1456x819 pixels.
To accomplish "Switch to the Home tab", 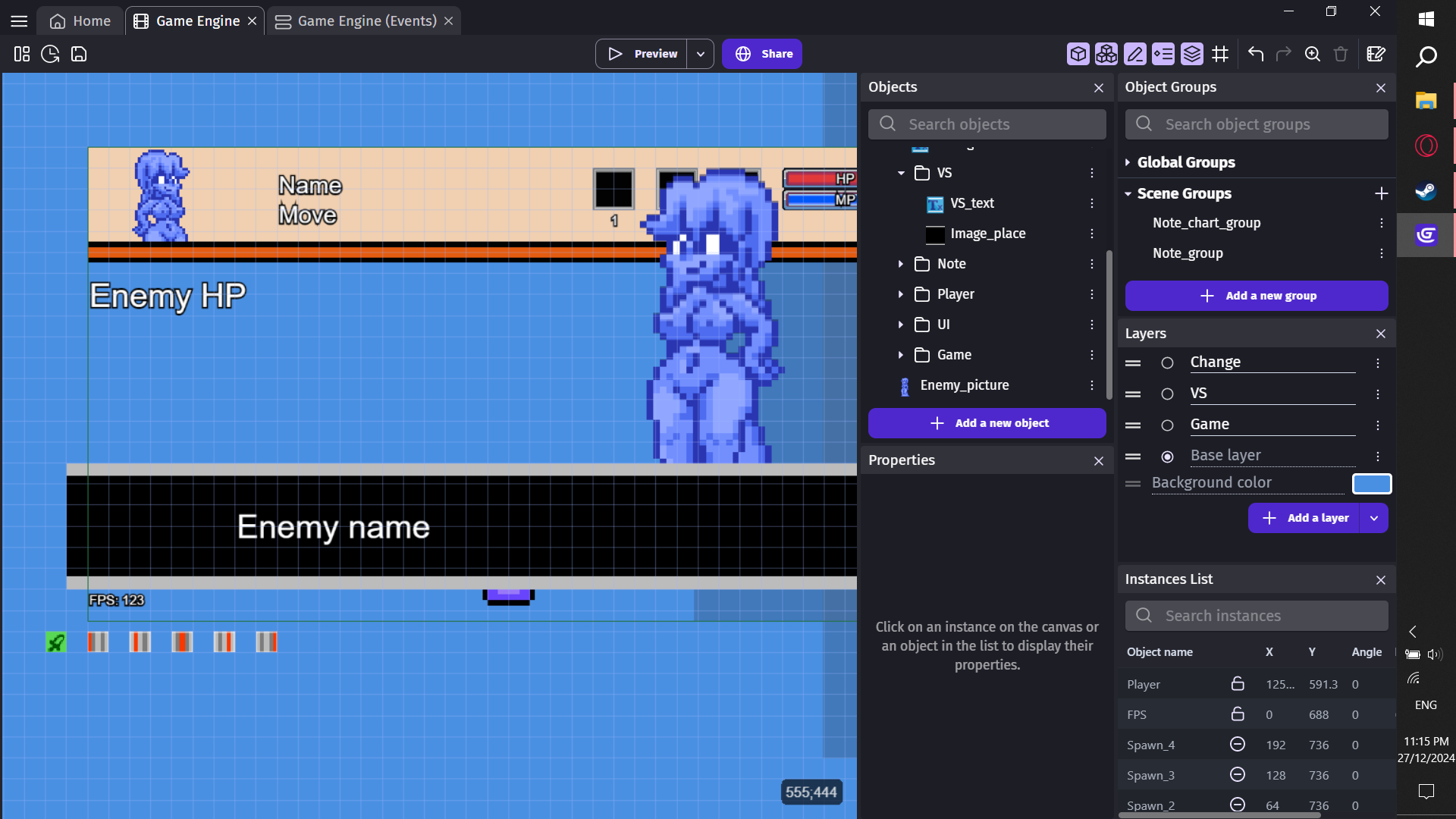I will pos(80,21).
